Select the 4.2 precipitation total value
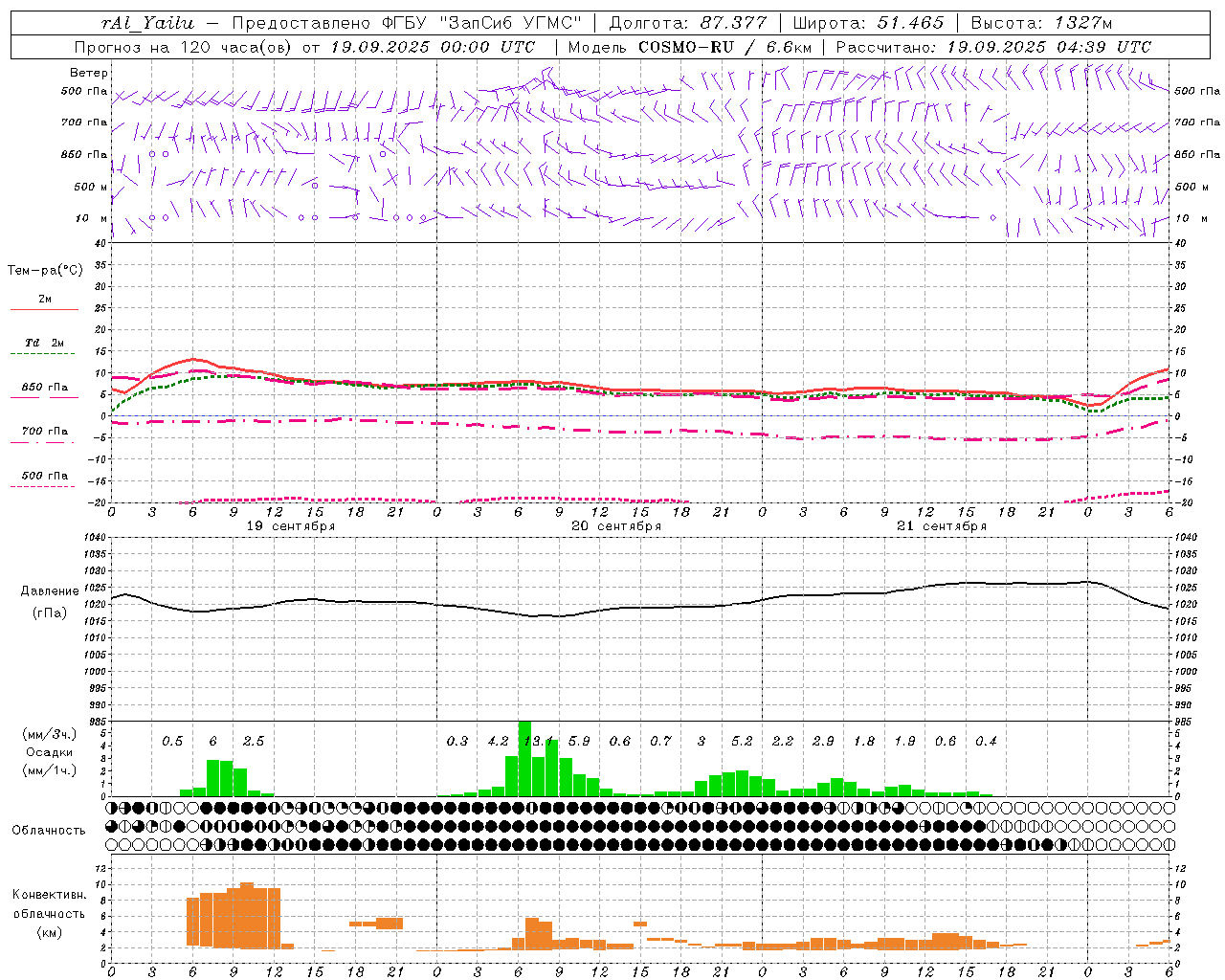 498,742
